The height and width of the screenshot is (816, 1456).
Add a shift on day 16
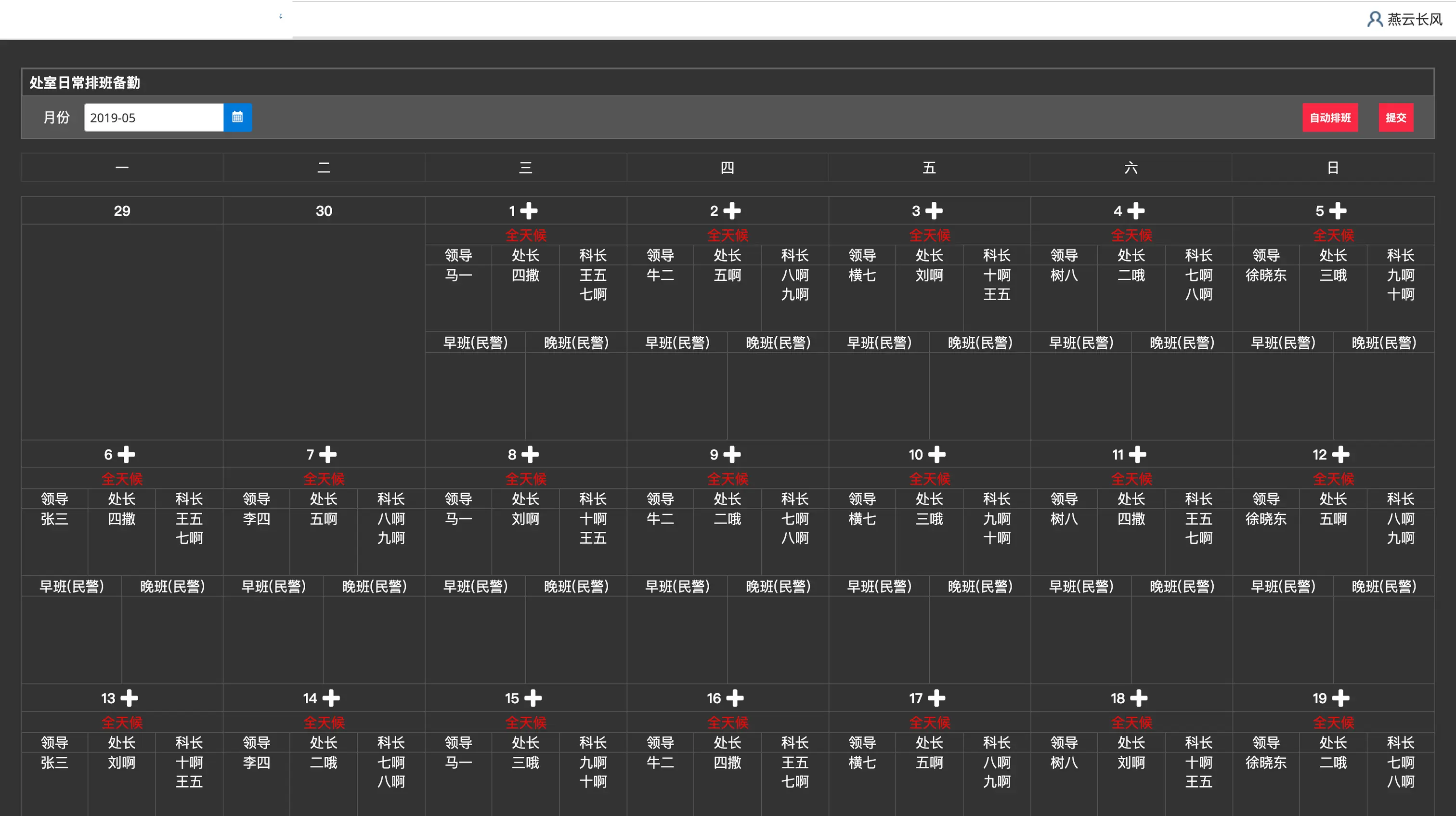pos(735,698)
